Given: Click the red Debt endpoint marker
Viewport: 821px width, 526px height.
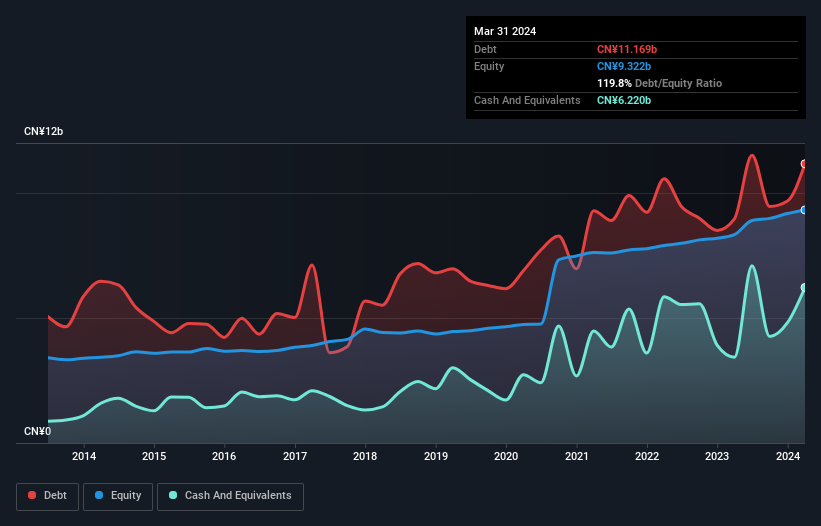Looking at the screenshot, I should (804, 164).
